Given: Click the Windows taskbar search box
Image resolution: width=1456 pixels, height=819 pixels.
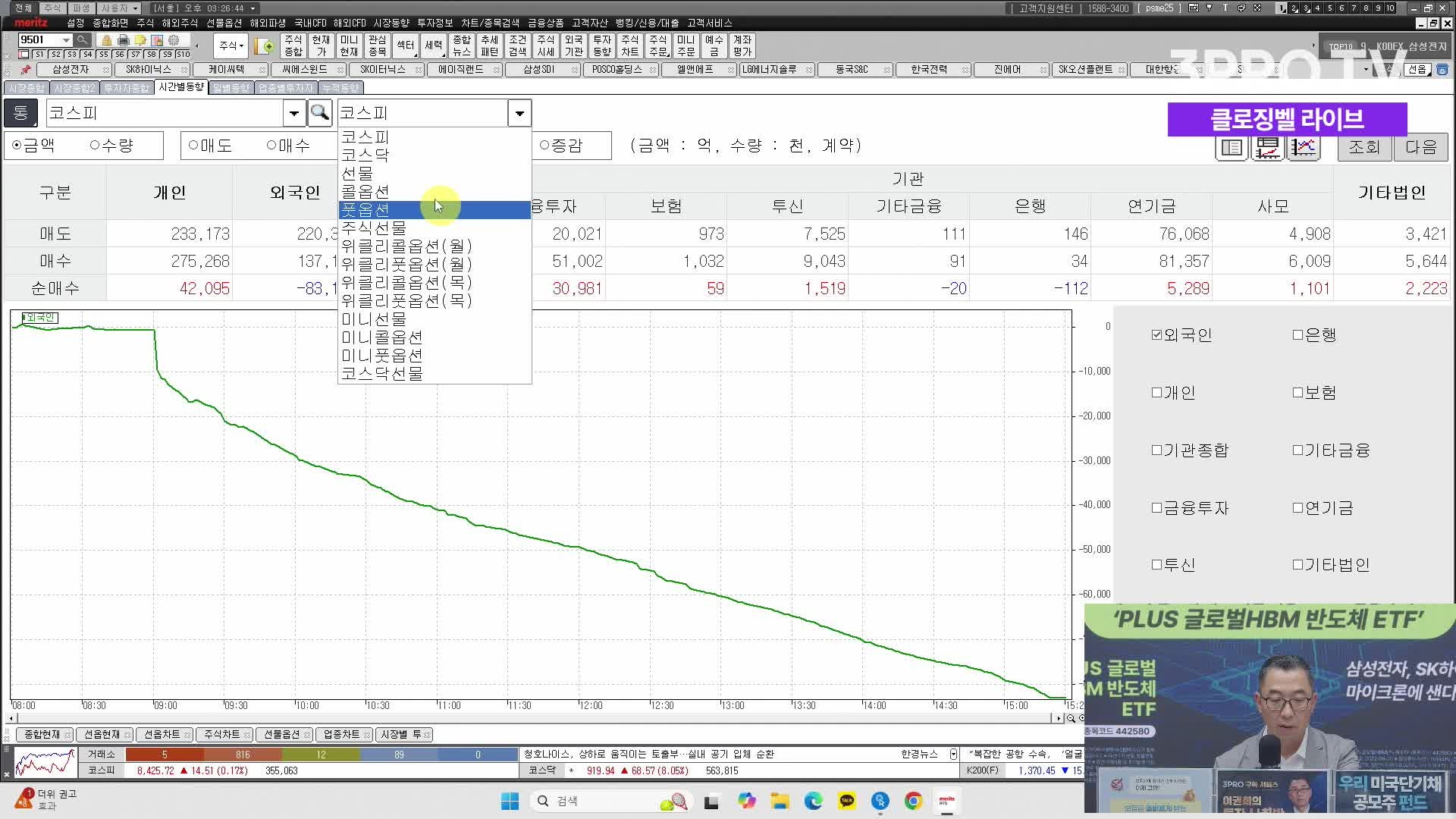Looking at the screenshot, I should (611, 801).
